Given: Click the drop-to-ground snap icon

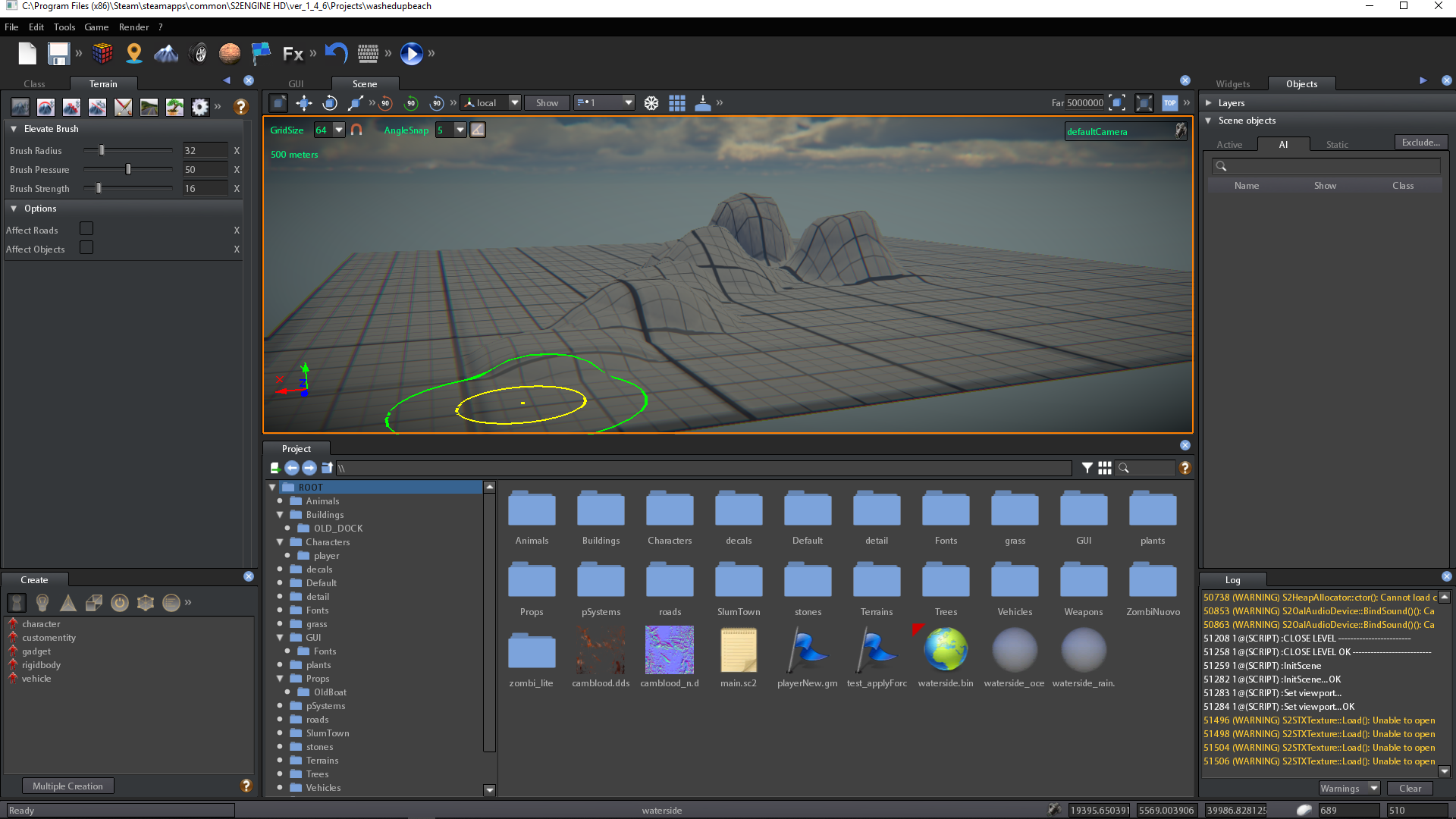Looking at the screenshot, I should pyautogui.click(x=703, y=103).
